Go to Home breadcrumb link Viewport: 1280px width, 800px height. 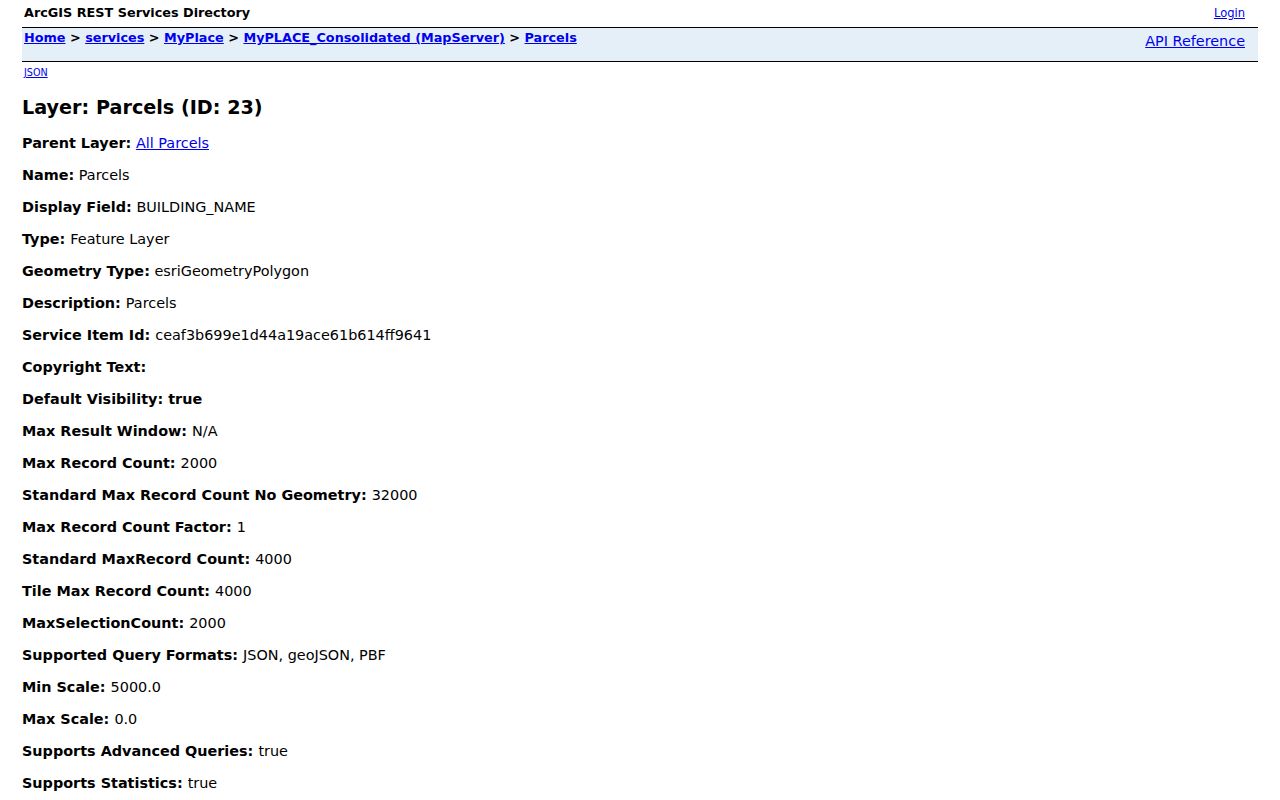click(44, 38)
